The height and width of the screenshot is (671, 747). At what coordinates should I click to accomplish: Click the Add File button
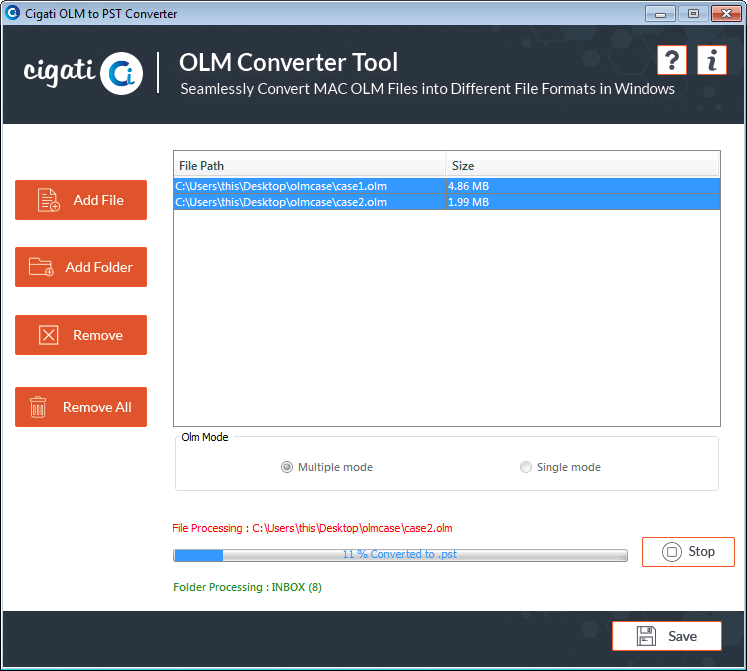[x=81, y=200]
